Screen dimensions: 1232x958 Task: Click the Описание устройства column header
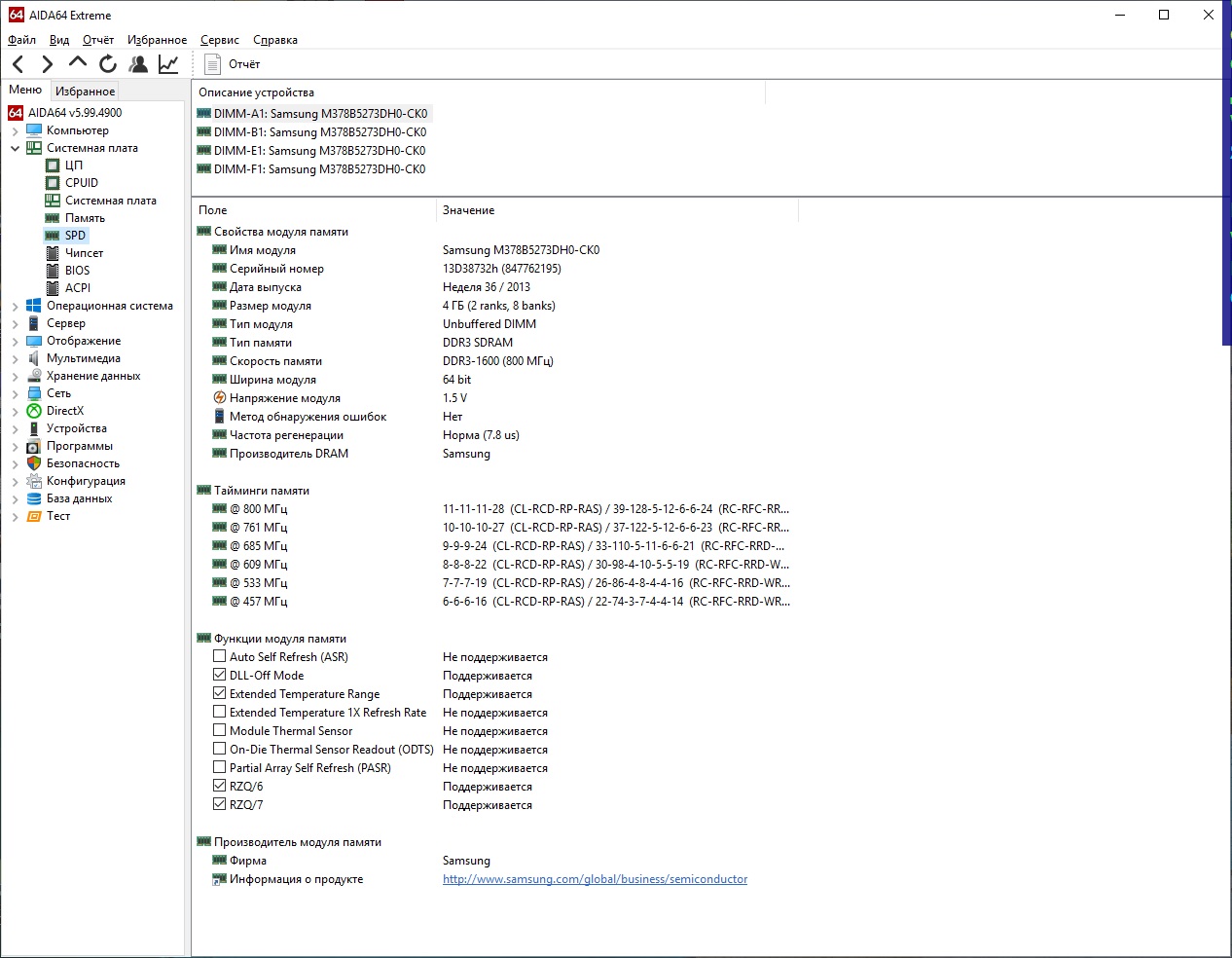coord(479,92)
